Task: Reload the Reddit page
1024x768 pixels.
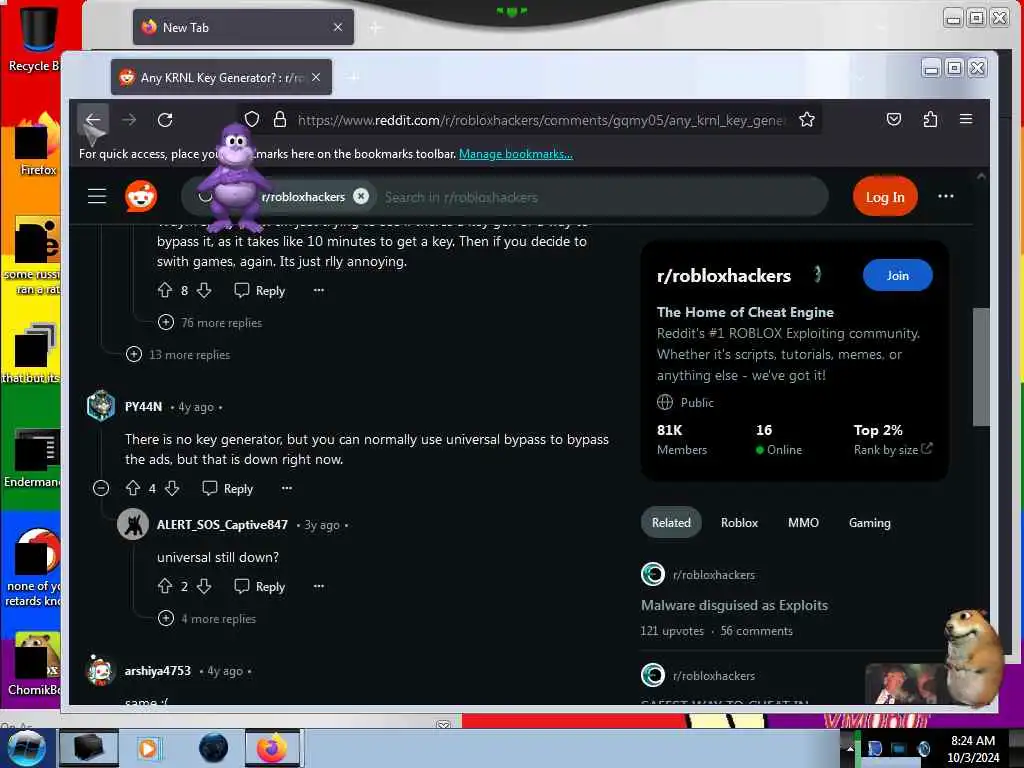Action: coord(165,120)
